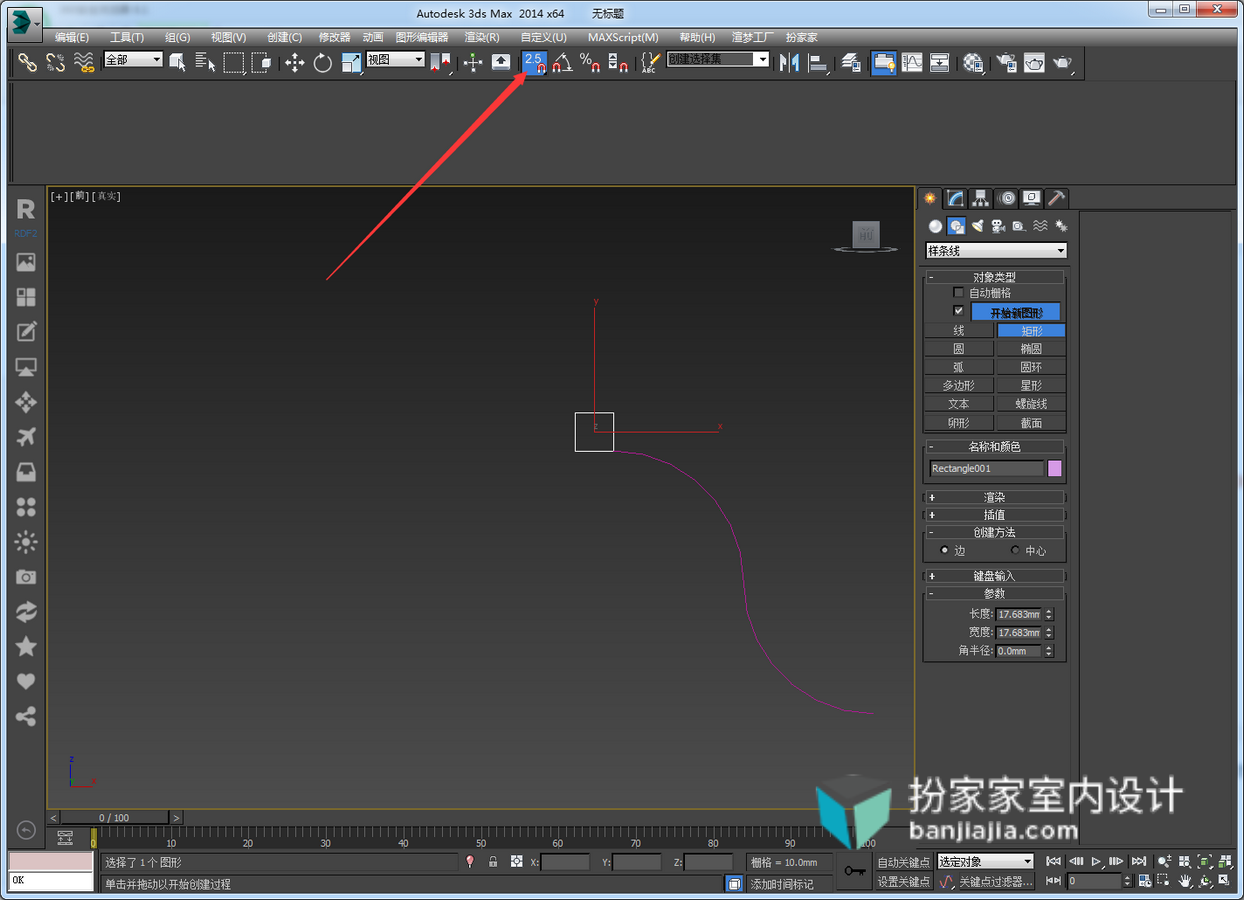The image size is (1244, 900).
Task: Toggle 自动关键点 auto key mode
Action: [904, 862]
